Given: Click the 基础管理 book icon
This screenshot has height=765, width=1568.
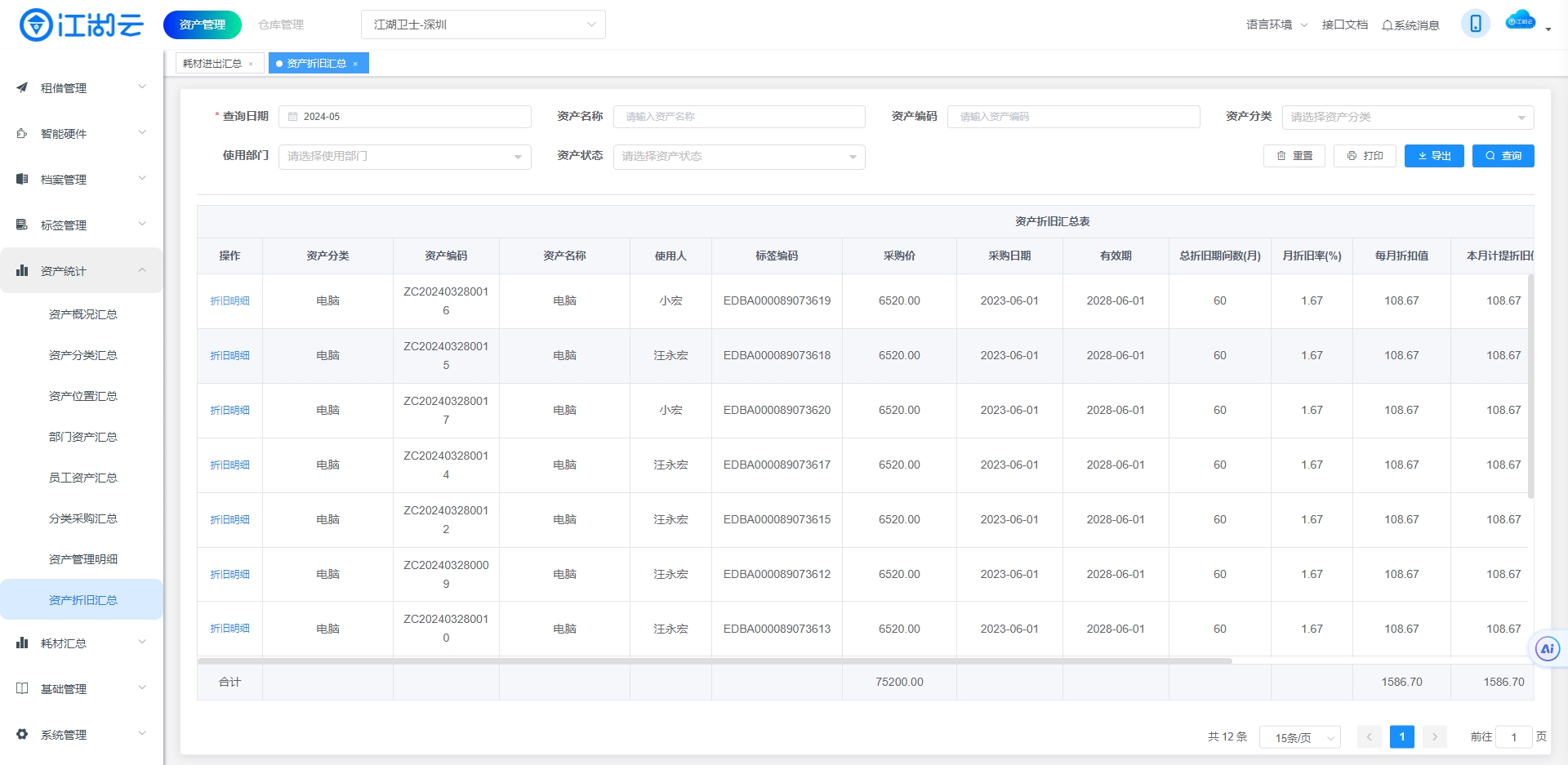Looking at the screenshot, I should point(22,688).
